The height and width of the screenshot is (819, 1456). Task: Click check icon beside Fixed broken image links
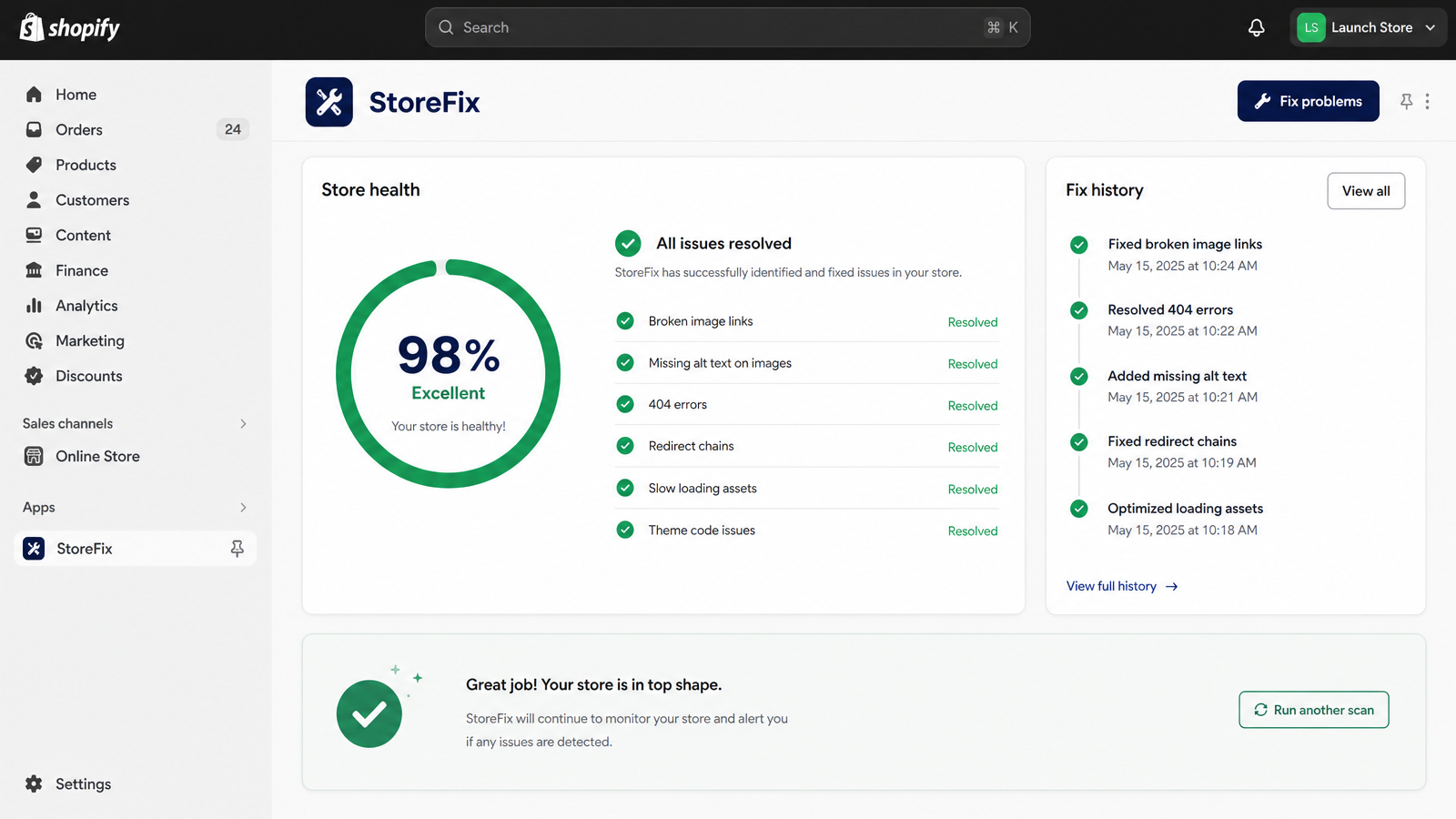click(x=1079, y=245)
